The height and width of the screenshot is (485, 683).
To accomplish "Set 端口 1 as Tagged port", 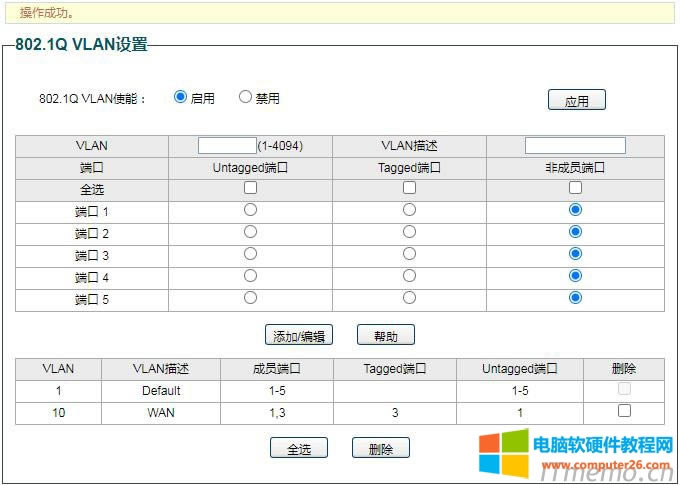I will click(409, 210).
